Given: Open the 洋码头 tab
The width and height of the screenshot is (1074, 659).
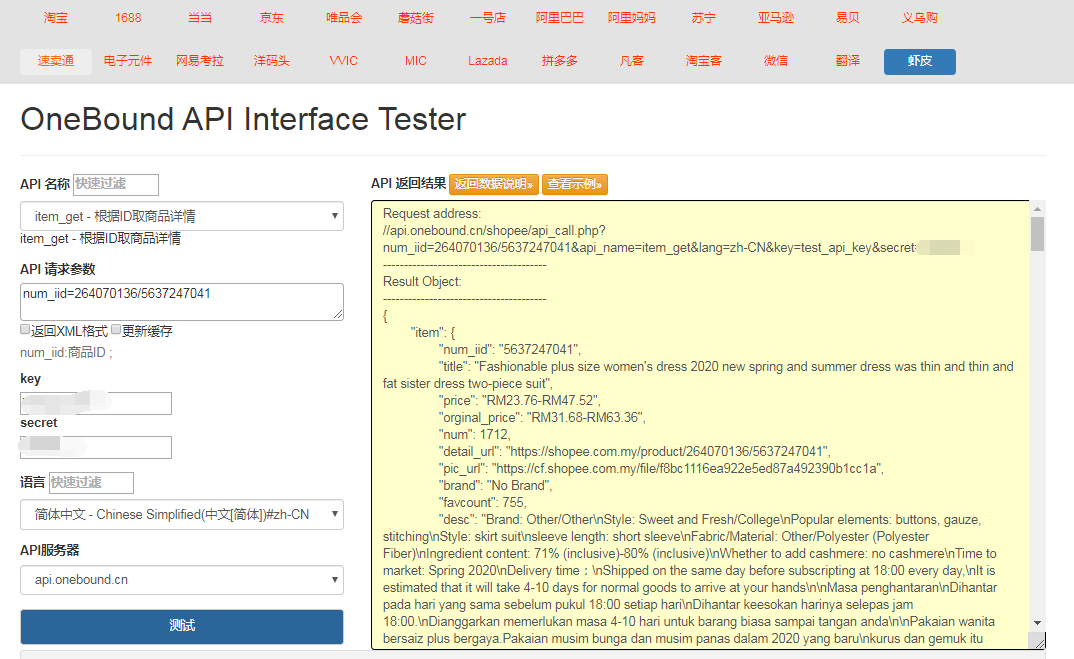Looking at the screenshot, I should pos(271,61).
